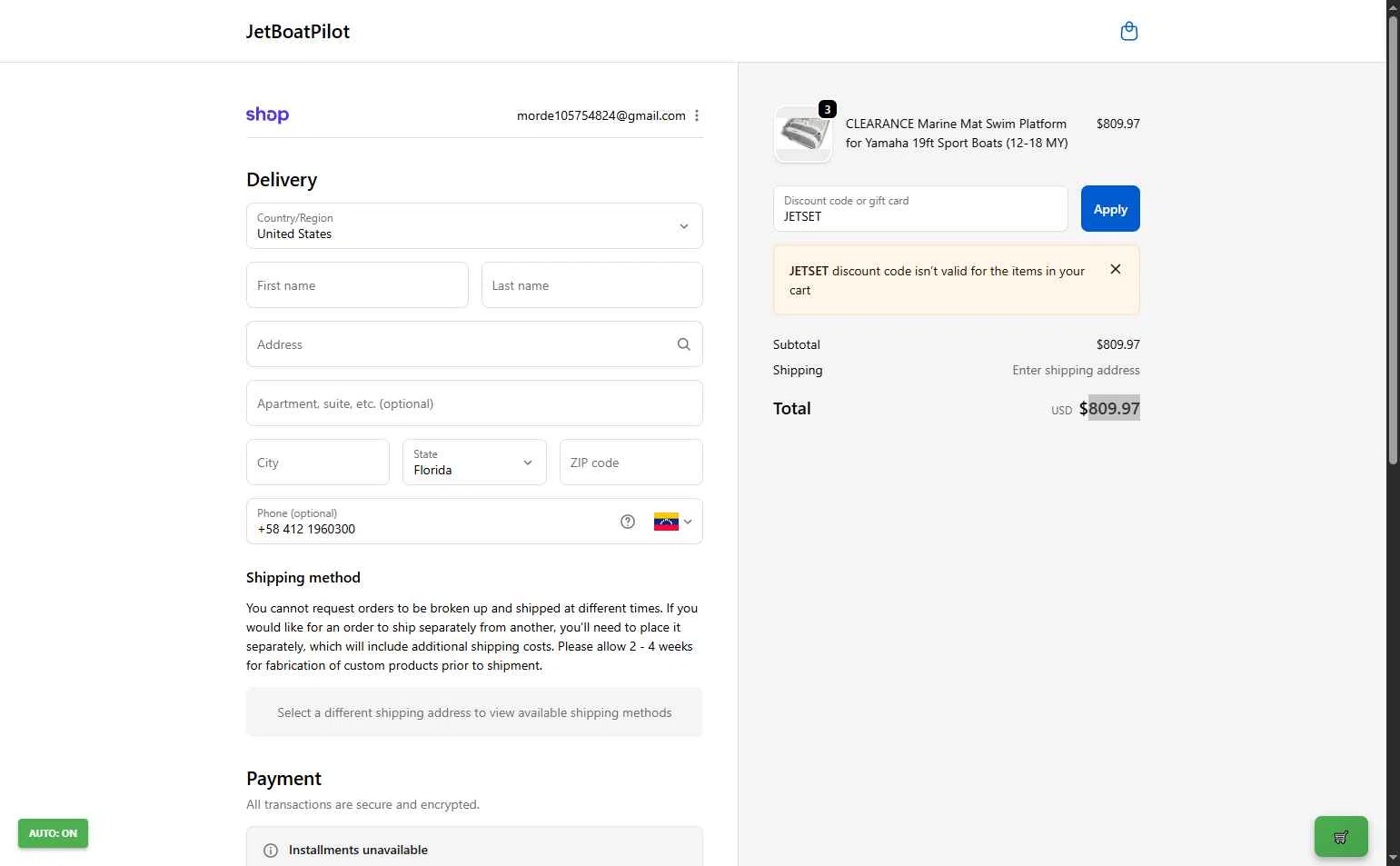Click 'All transactions are secure and encrypted' text
The width and height of the screenshot is (1400, 866).
(x=362, y=805)
